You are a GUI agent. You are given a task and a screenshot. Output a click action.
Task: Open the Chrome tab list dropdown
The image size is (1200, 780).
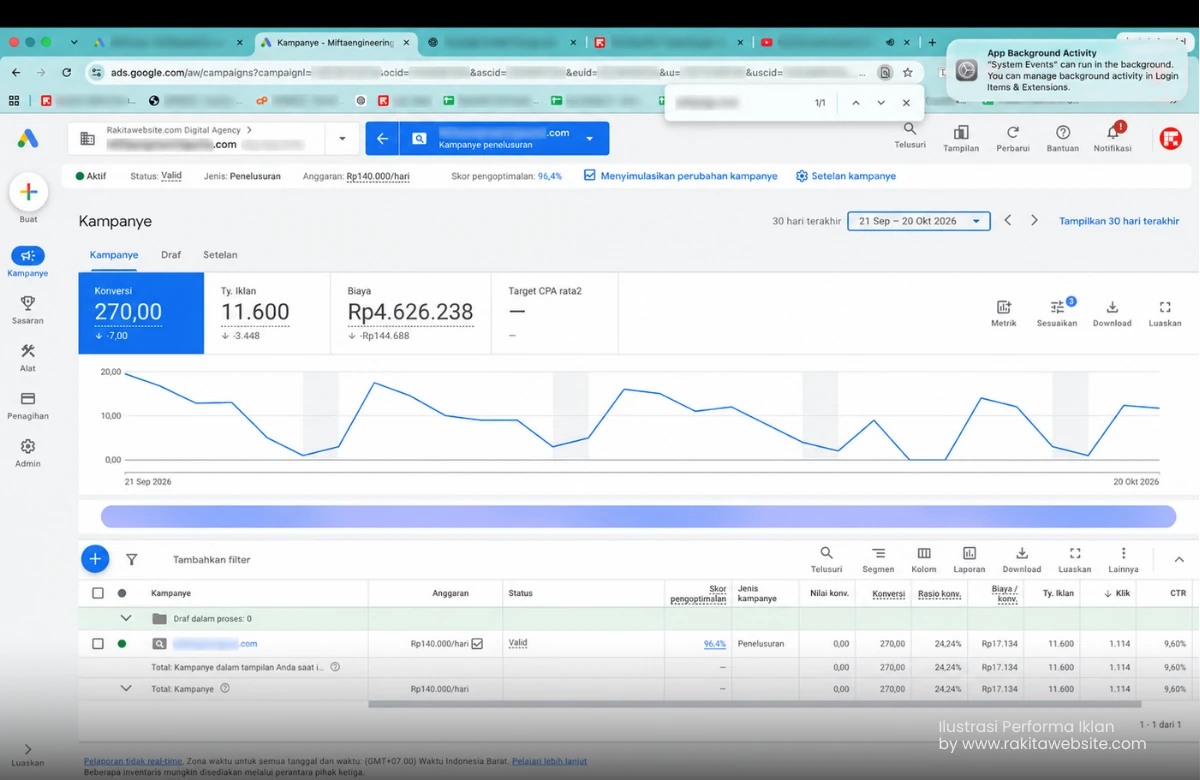[74, 42]
